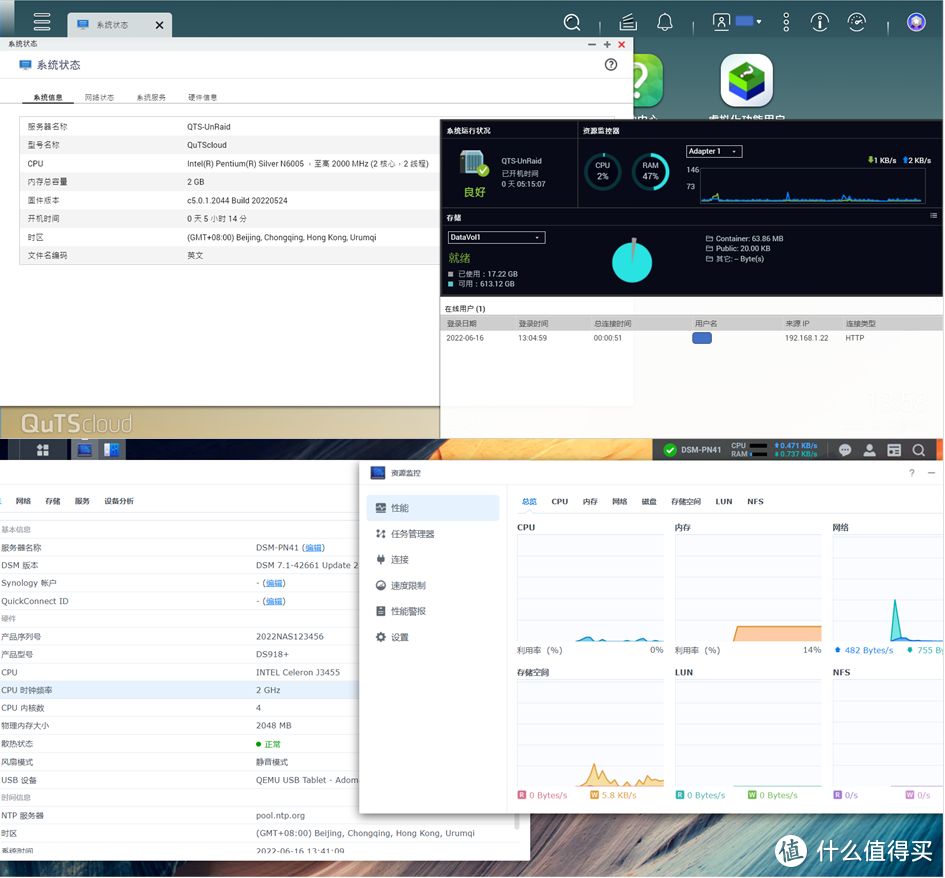Viewport: 945px width, 878px height.
Task: Minimize the 资源监控 window
Action: tap(932, 473)
